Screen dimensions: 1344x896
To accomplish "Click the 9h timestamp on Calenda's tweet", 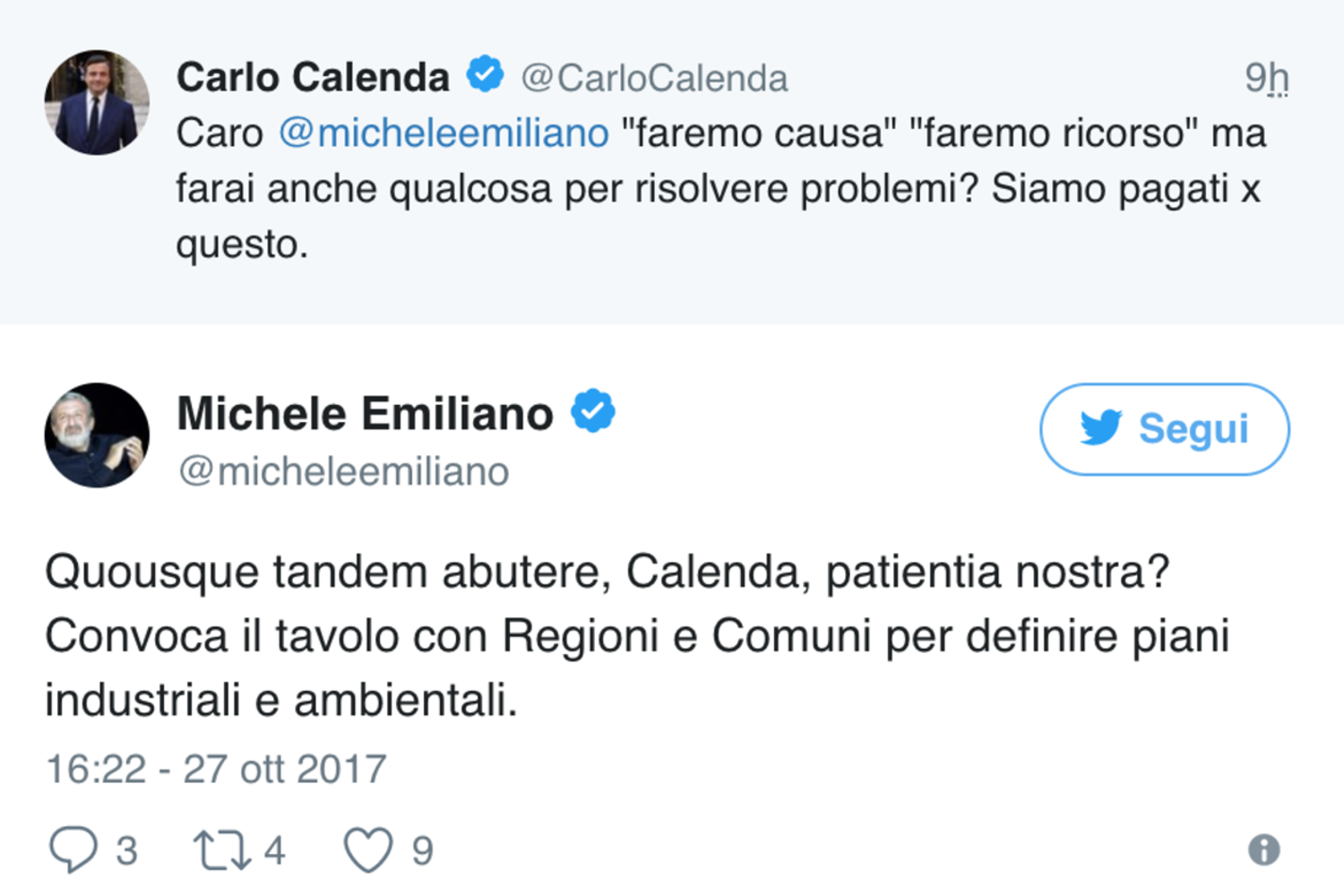I will pos(1266,78).
